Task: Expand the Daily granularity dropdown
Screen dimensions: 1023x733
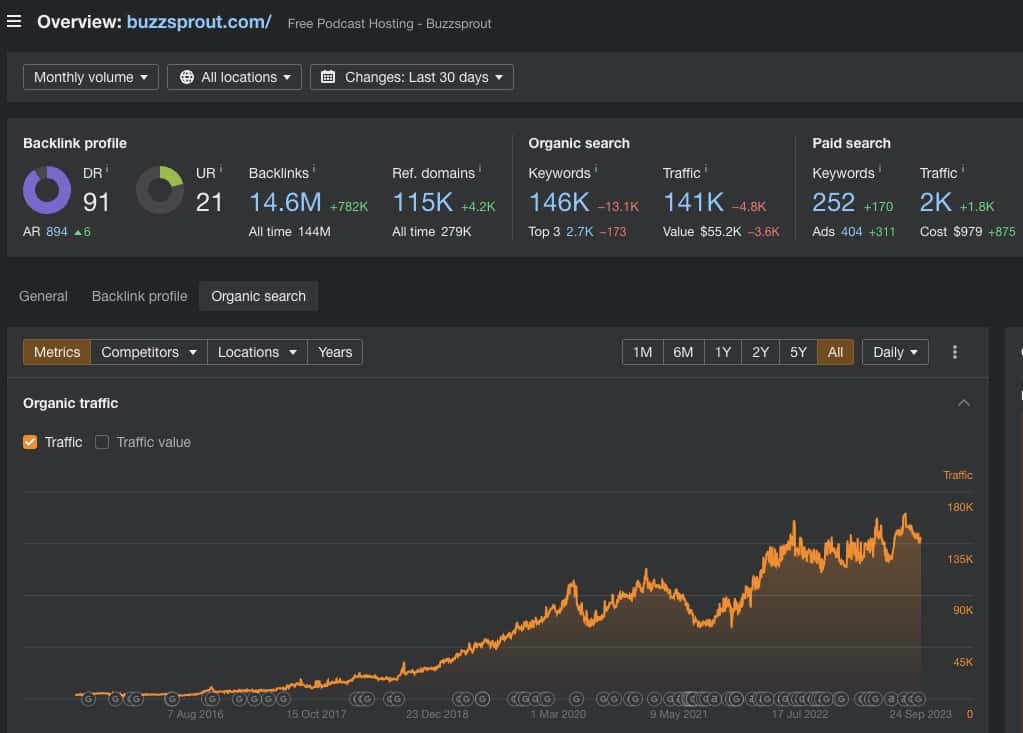Action: [x=895, y=352]
